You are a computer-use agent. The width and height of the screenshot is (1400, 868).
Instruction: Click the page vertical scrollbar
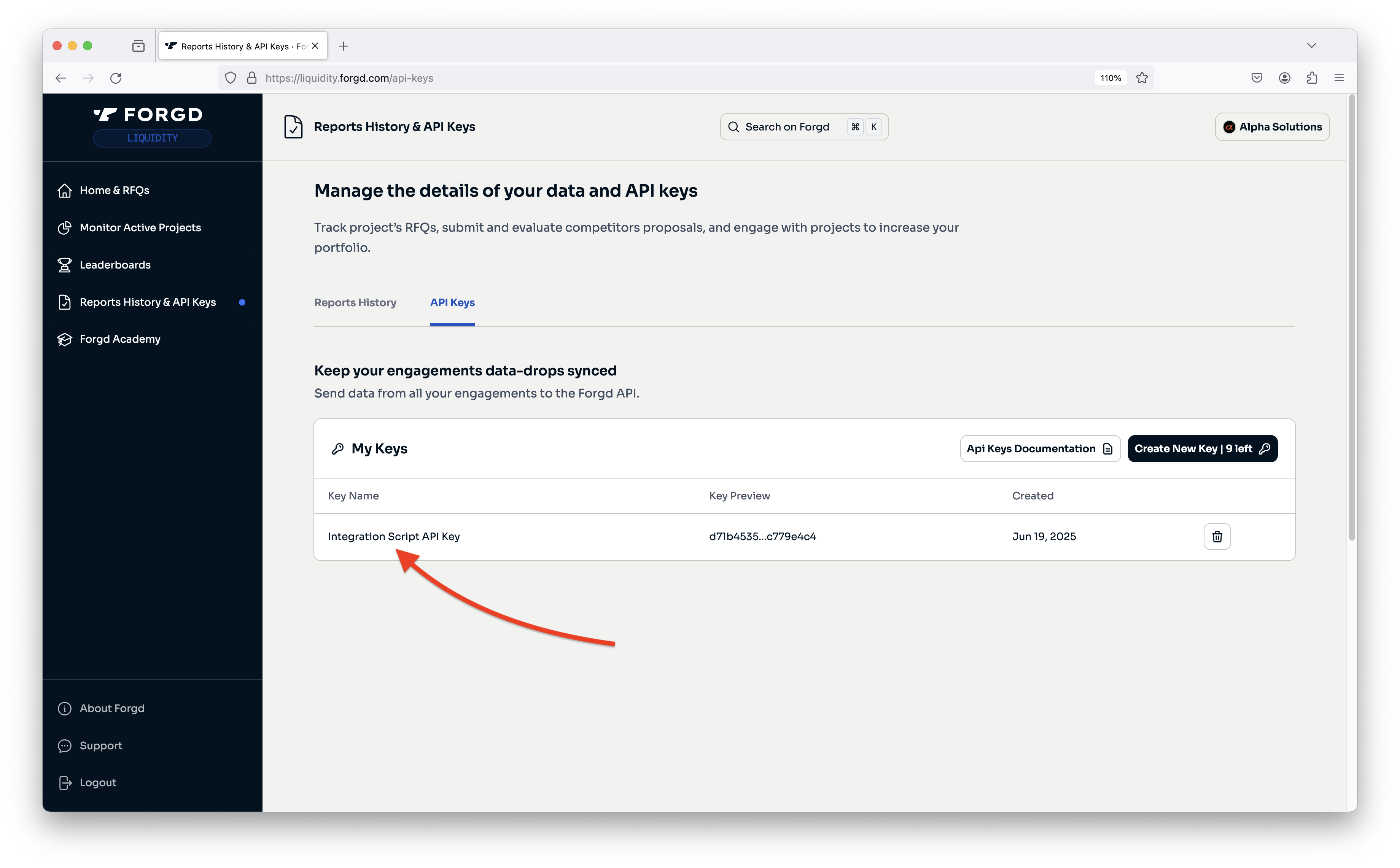[x=1352, y=316]
